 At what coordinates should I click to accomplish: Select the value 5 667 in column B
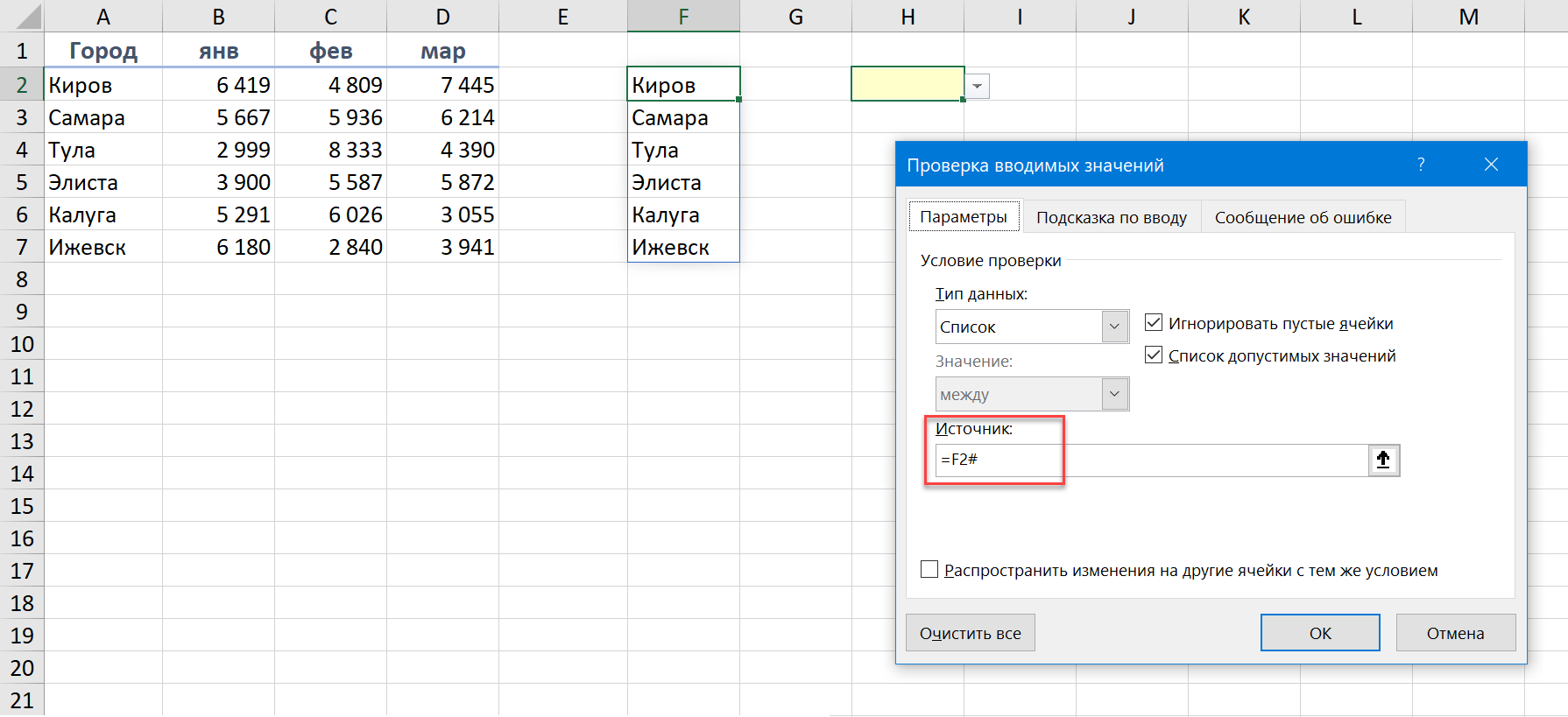[218, 117]
